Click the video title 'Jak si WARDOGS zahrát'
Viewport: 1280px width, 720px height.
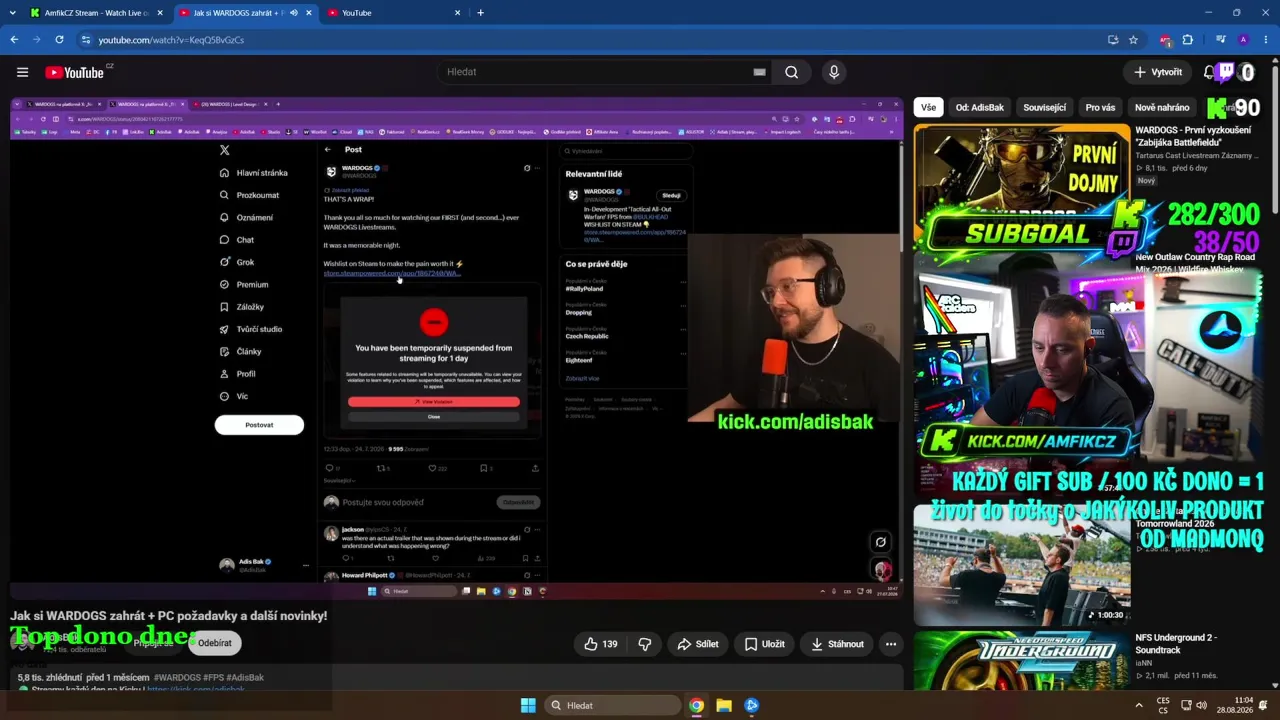[169, 616]
